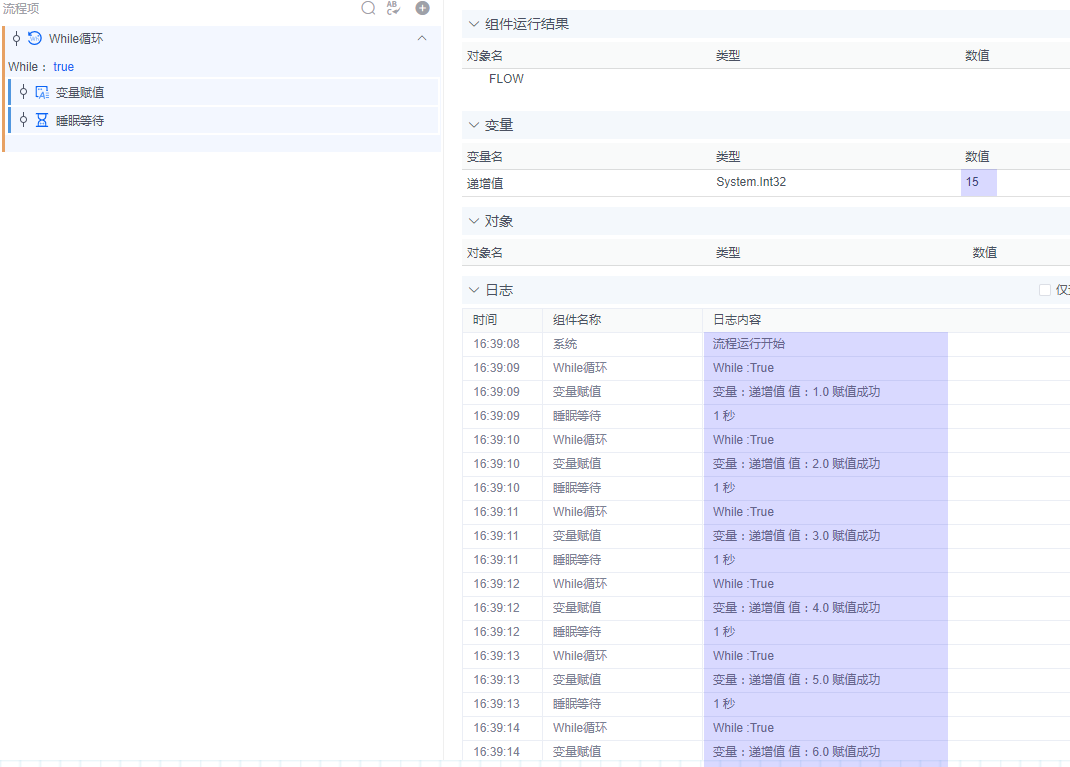Select the FLOW row under 组件运行结果

coord(506,78)
